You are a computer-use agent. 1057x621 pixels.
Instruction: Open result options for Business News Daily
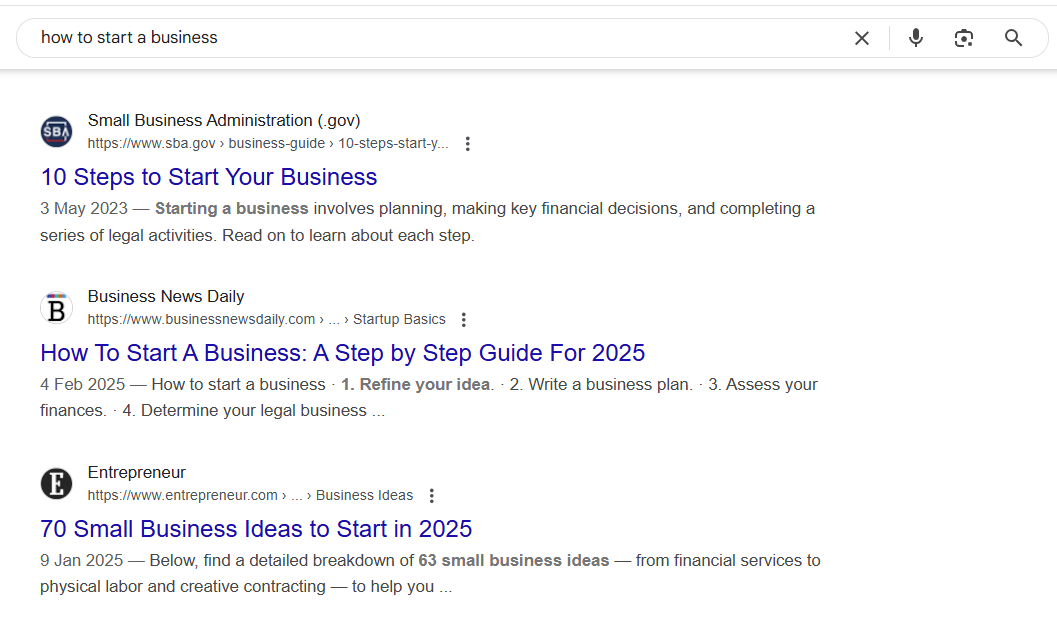click(x=463, y=319)
